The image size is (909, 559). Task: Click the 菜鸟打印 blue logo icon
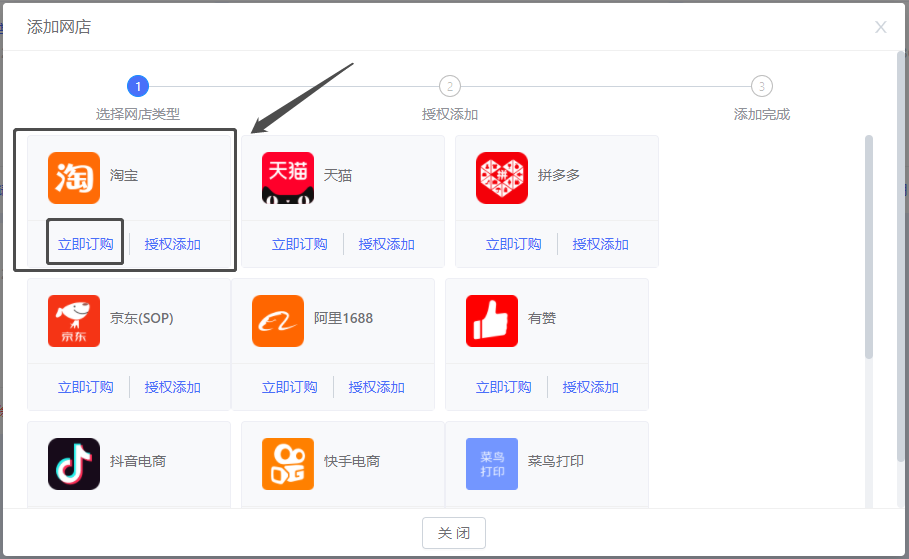tap(492, 464)
